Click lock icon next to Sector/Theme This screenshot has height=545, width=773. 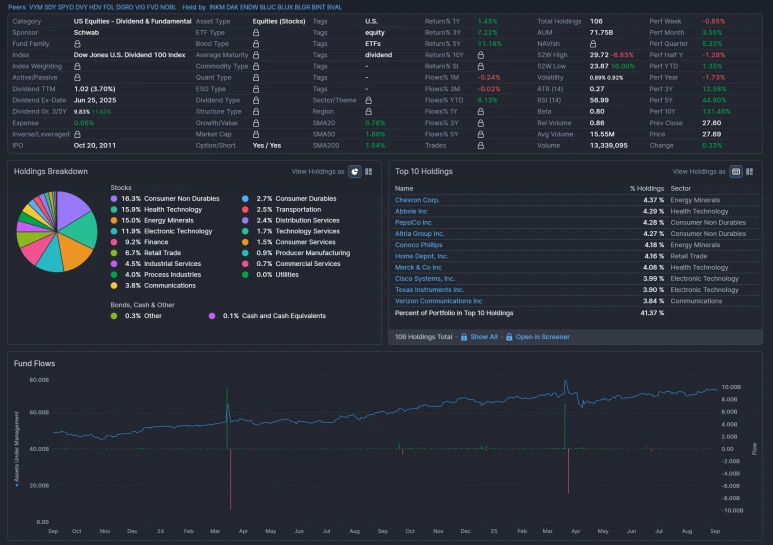[x=368, y=100]
